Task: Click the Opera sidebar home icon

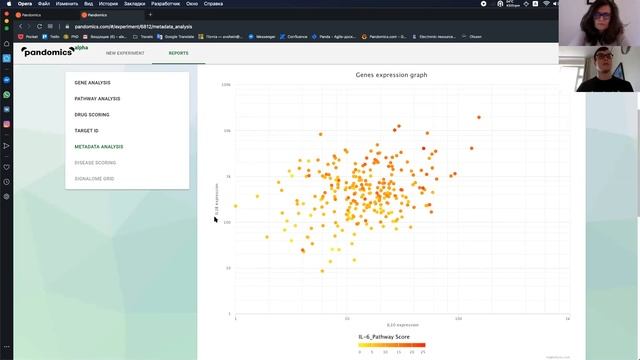Action: [7, 43]
